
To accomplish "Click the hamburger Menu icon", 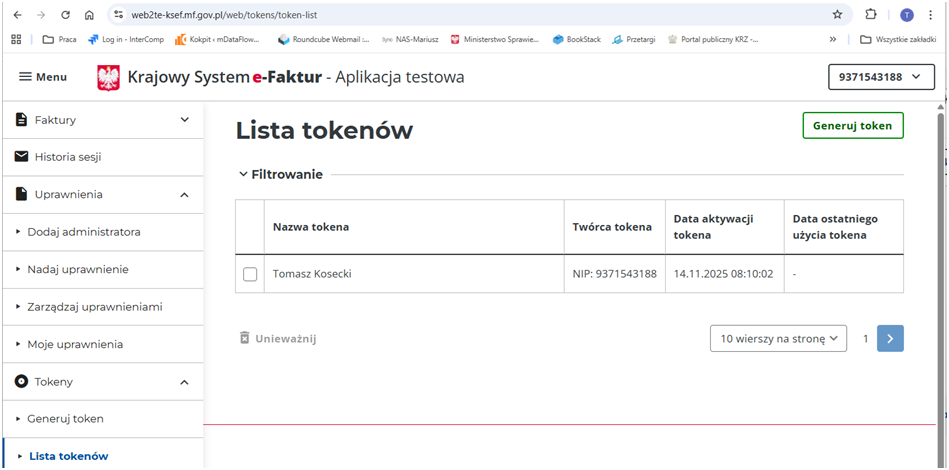I will (26, 77).
